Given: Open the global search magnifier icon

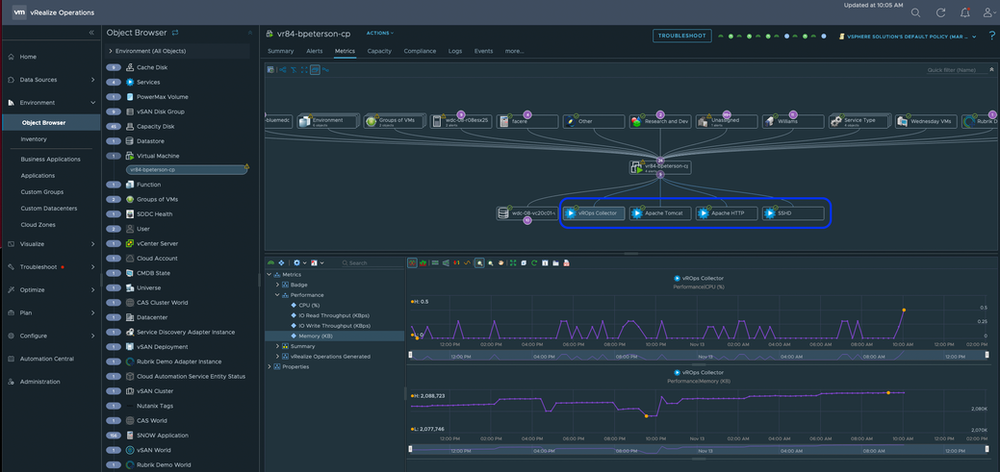Looking at the screenshot, I should point(915,12).
